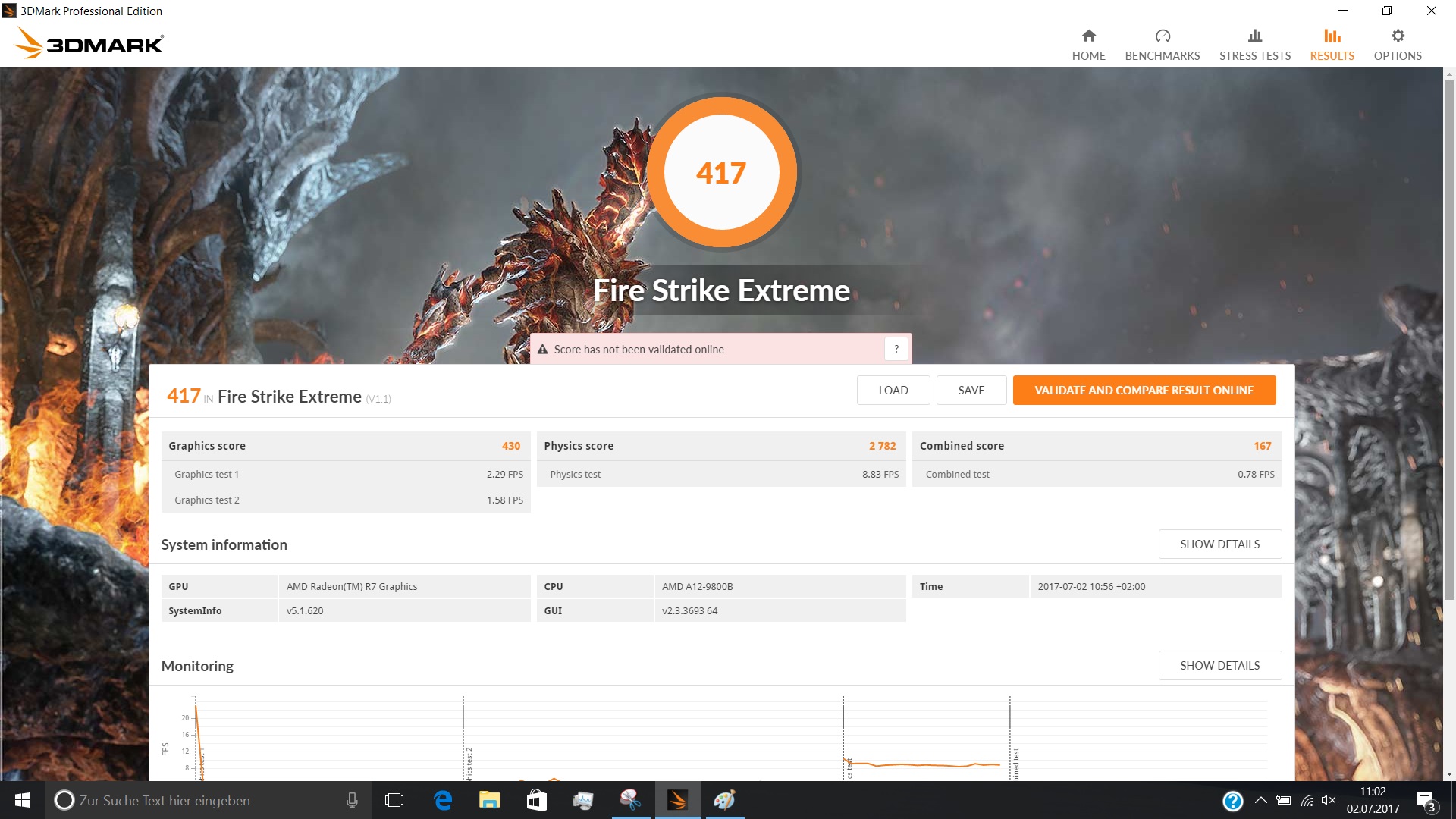
Task: Open the Home tab icon
Action: click(x=1088, y=36)
